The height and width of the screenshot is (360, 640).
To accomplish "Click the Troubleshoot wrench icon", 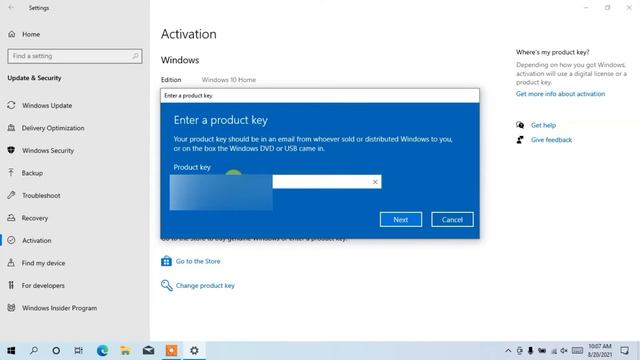I will 11,195.
